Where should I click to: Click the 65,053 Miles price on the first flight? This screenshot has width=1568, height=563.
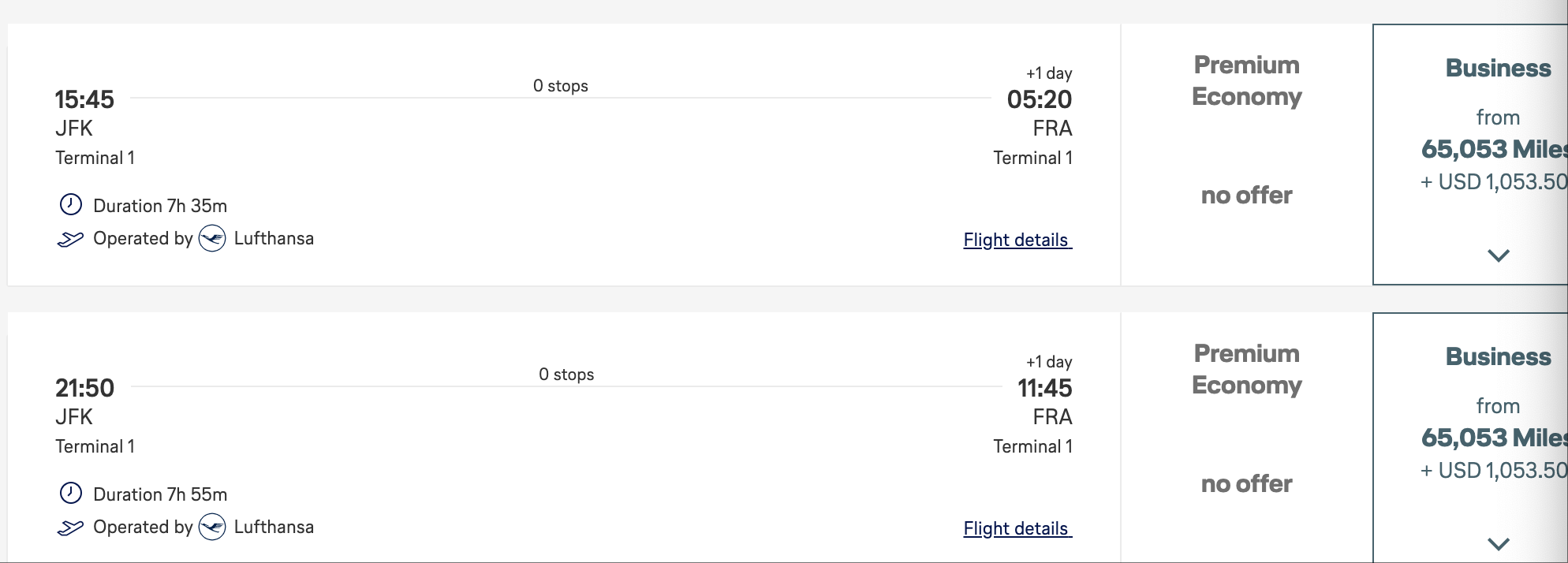click(1493, 149)
